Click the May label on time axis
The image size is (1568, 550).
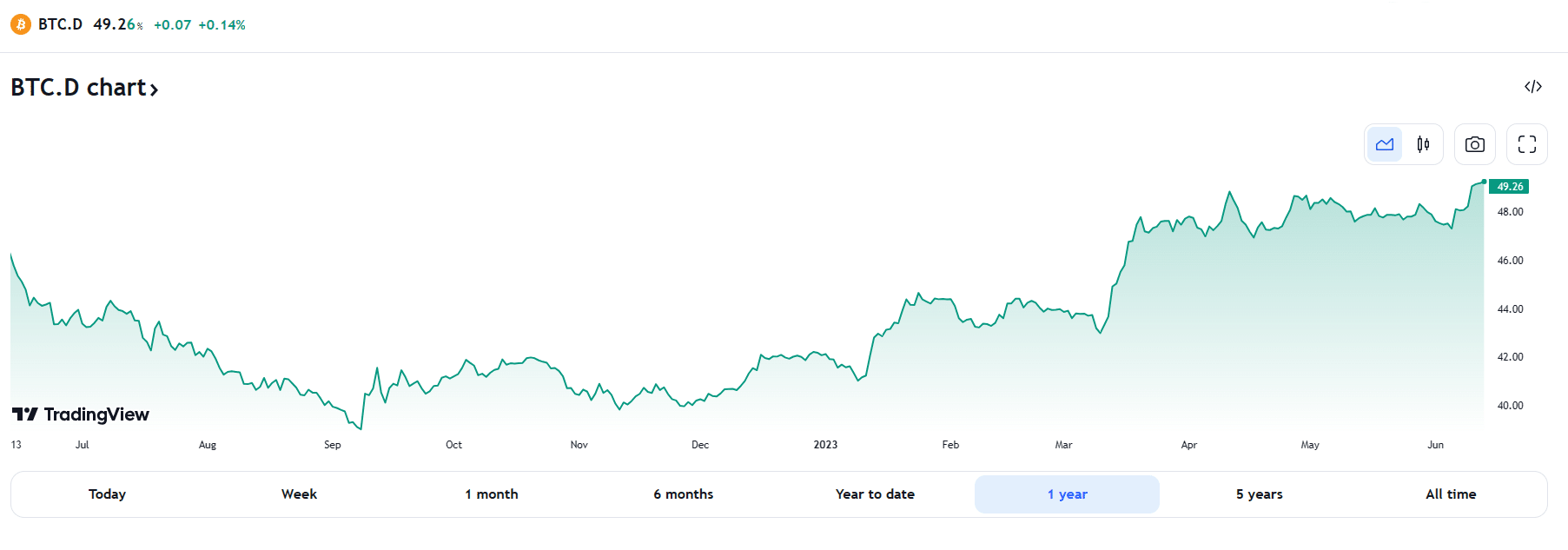1310,445
